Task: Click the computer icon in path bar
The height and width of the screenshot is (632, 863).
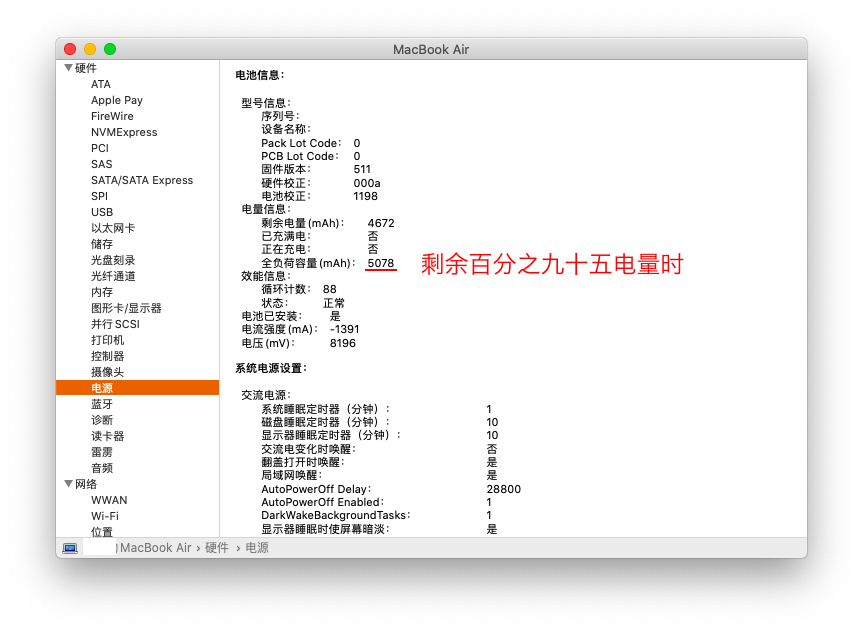Action: (70, 548)
